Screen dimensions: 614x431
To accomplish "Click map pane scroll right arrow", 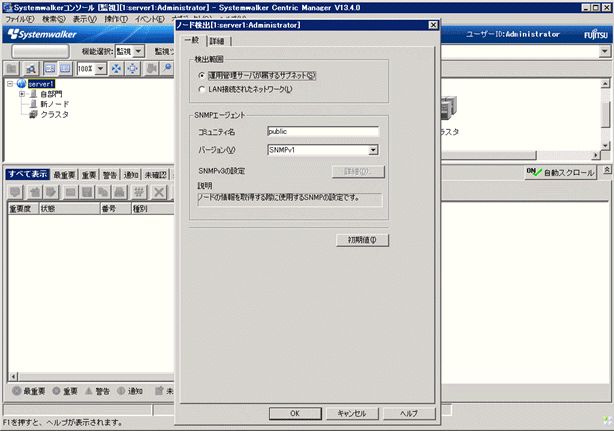I will click(596, 155).
